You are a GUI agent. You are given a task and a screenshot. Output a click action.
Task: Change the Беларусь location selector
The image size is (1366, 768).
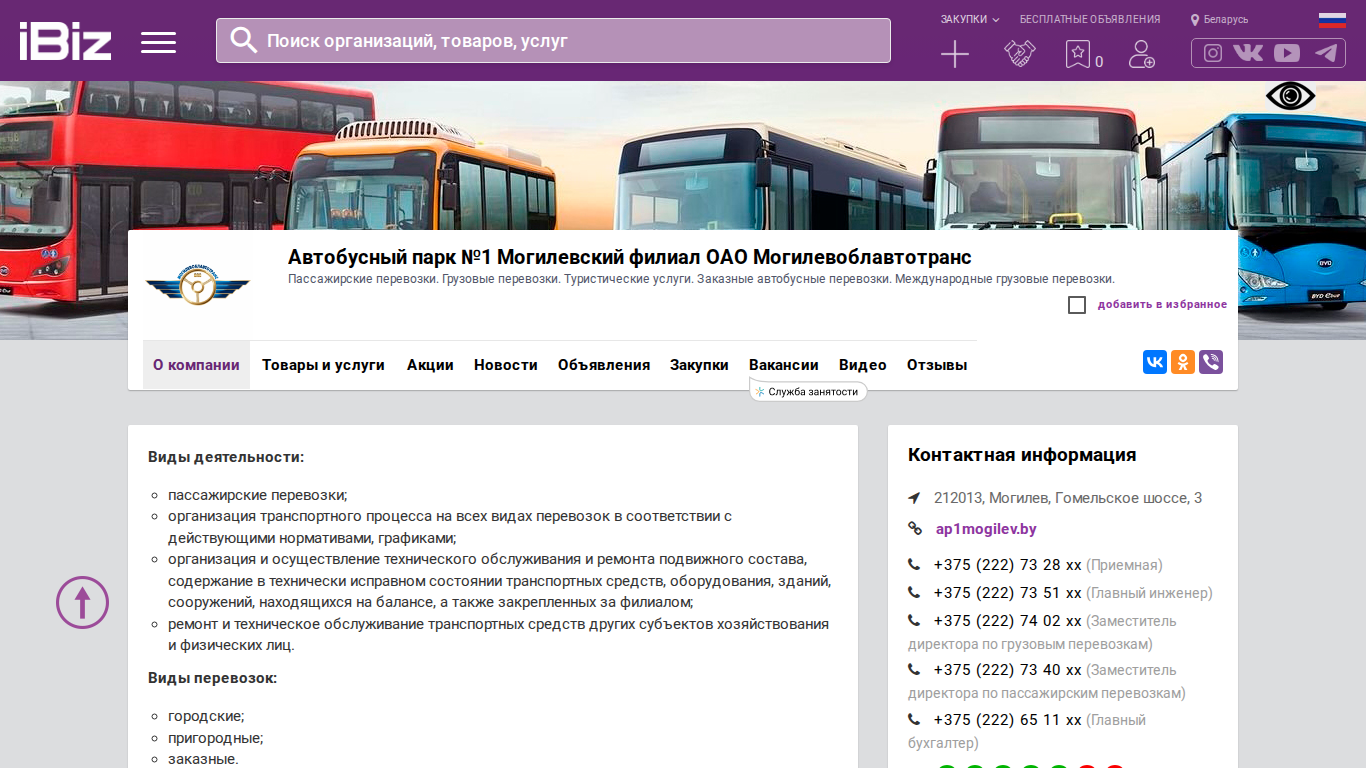coord(1219,19)
